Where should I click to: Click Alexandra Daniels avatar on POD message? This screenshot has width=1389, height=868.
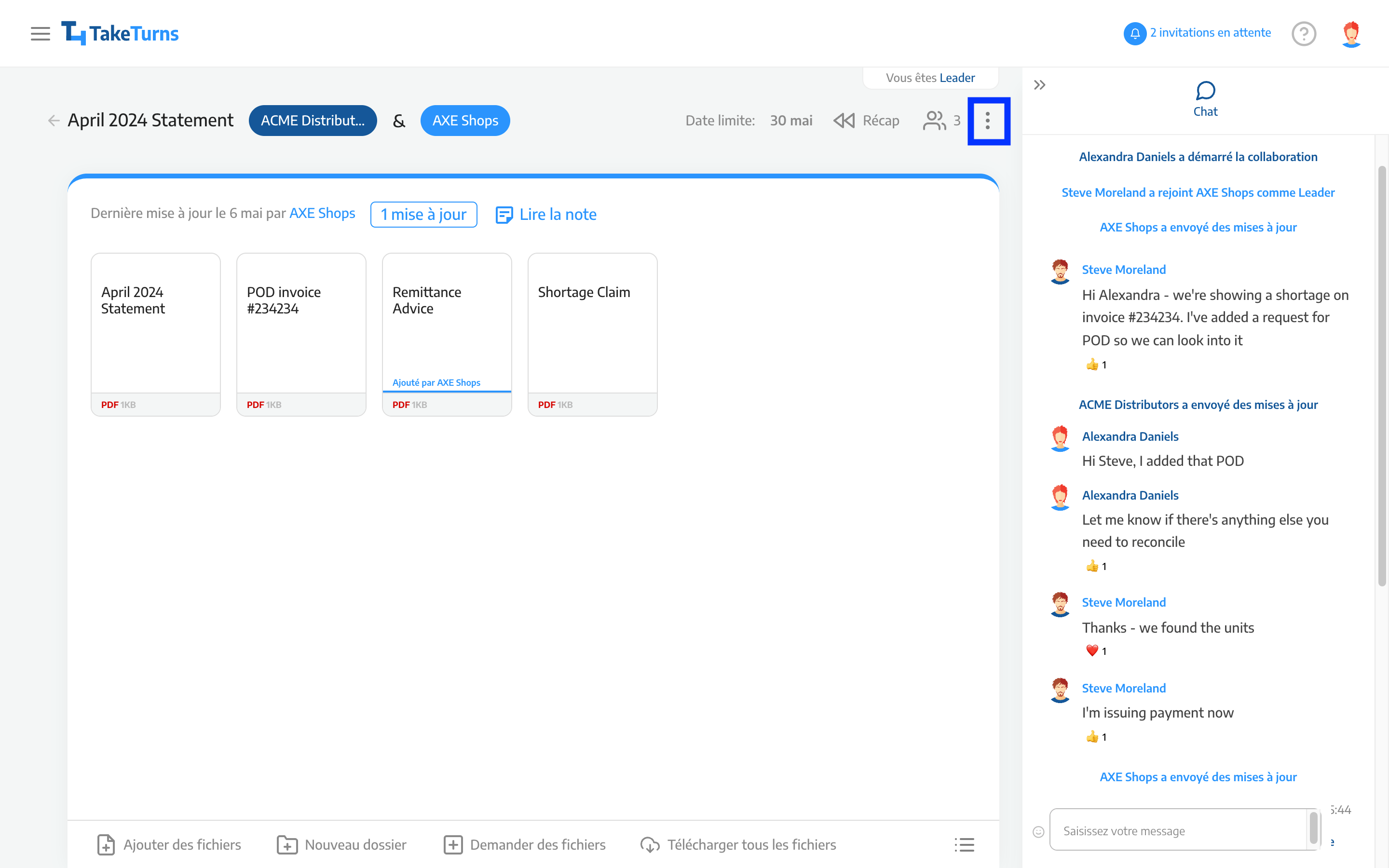tap(1060, 439)
